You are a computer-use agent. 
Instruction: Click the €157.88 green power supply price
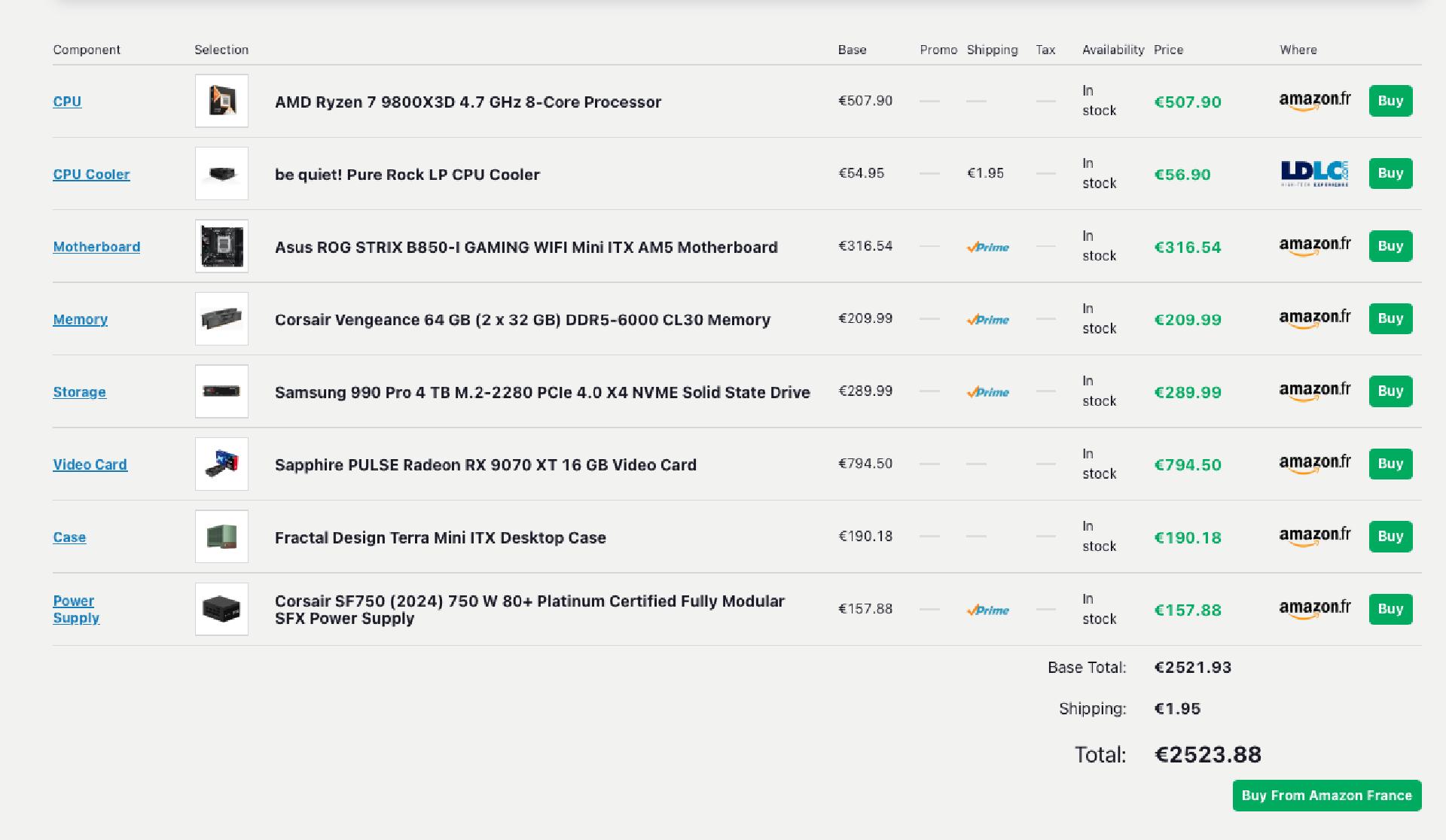1188,610
